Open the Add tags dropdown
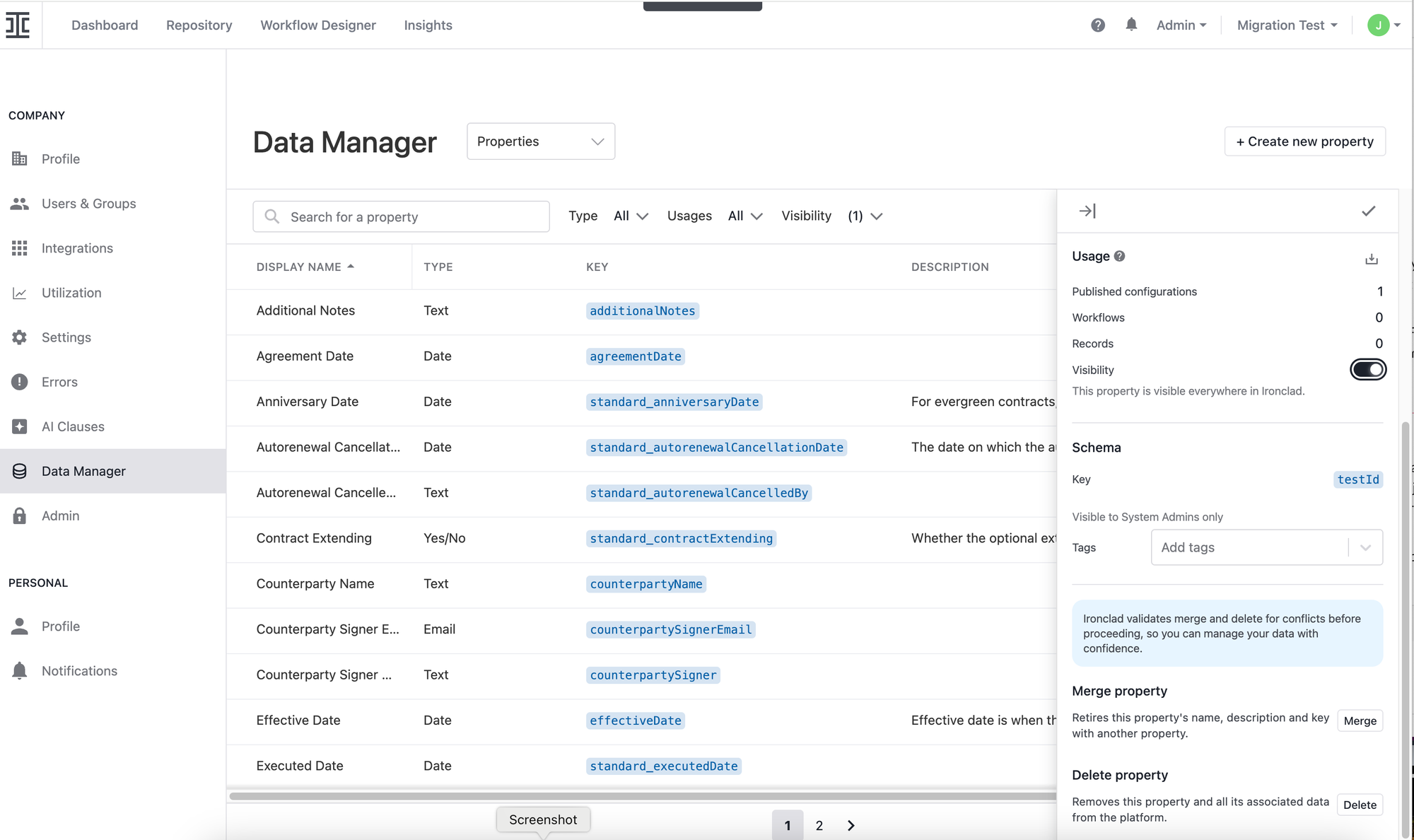This screenshot has height=840, width=1414. (x=1267, y=547)
